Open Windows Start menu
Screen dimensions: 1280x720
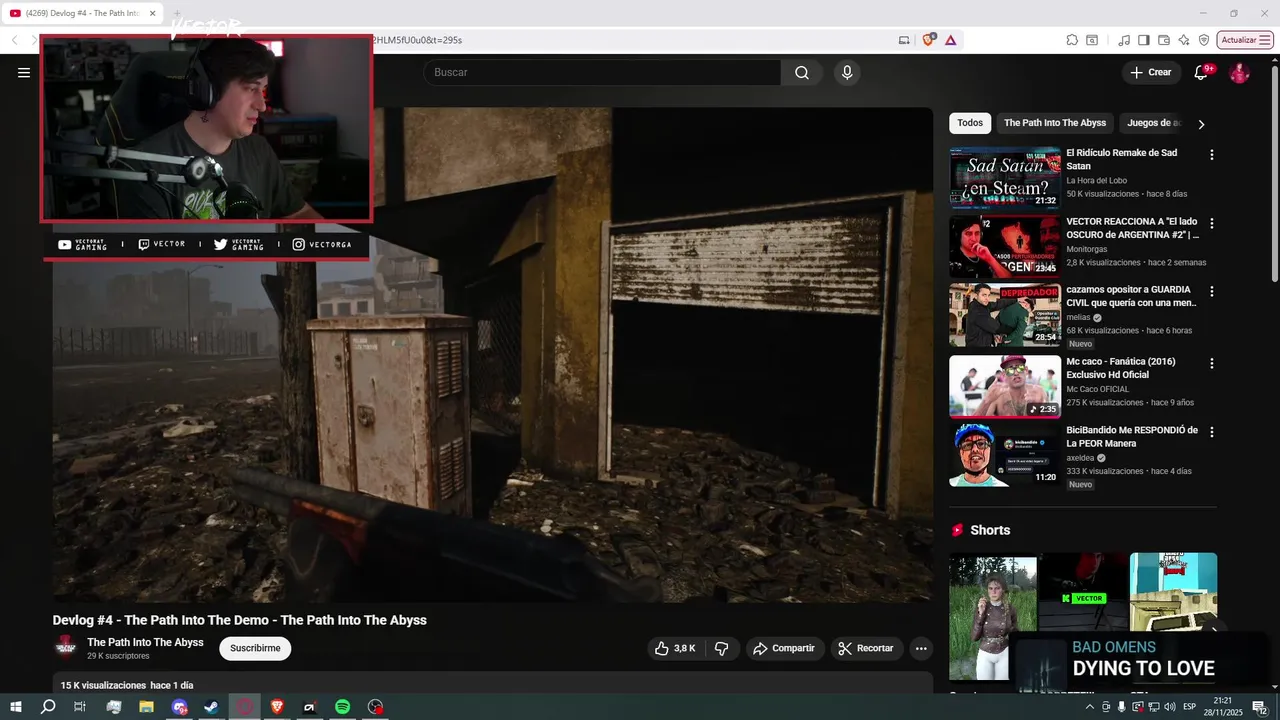tap(16, 707)
